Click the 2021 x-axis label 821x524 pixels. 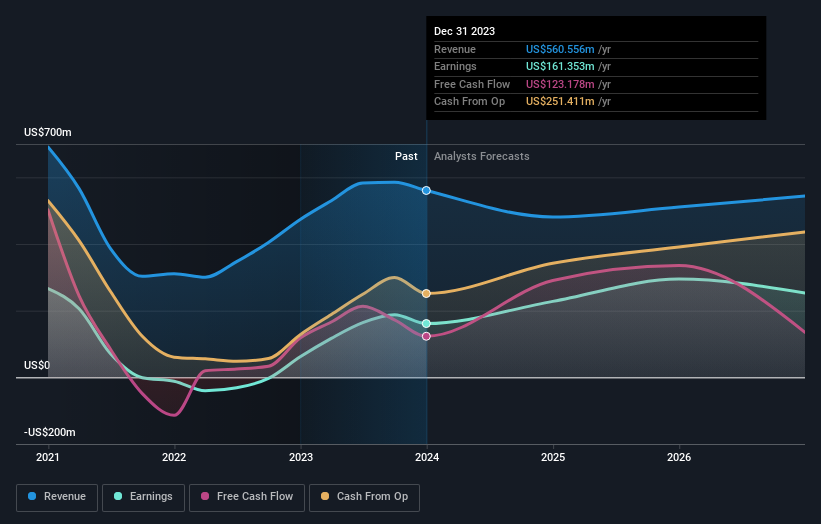[x=48, y=458]
